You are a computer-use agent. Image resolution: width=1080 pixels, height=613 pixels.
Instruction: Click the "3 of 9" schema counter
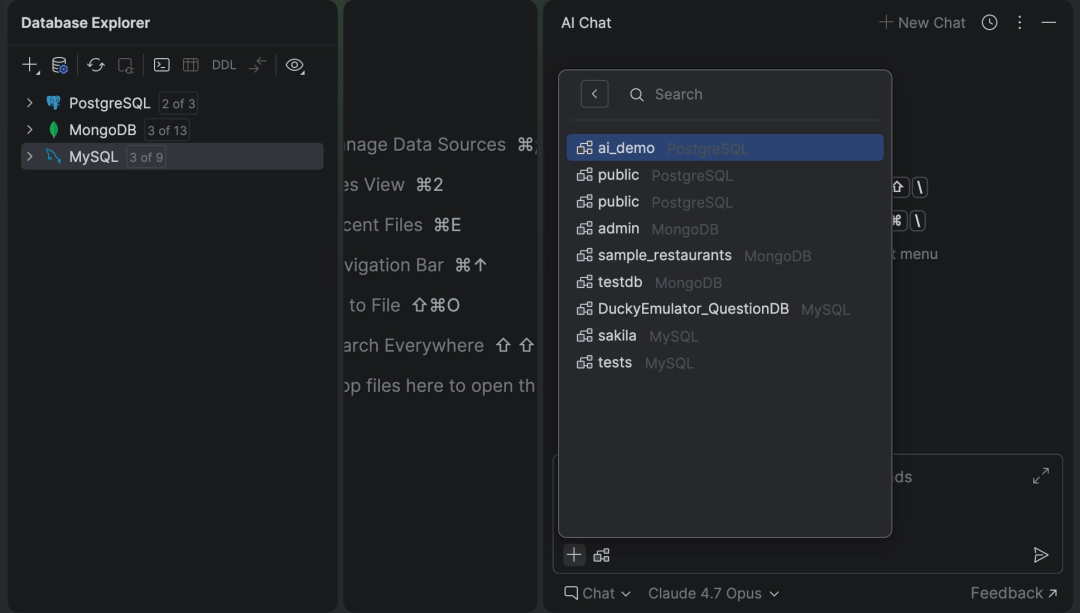point(146,157)
